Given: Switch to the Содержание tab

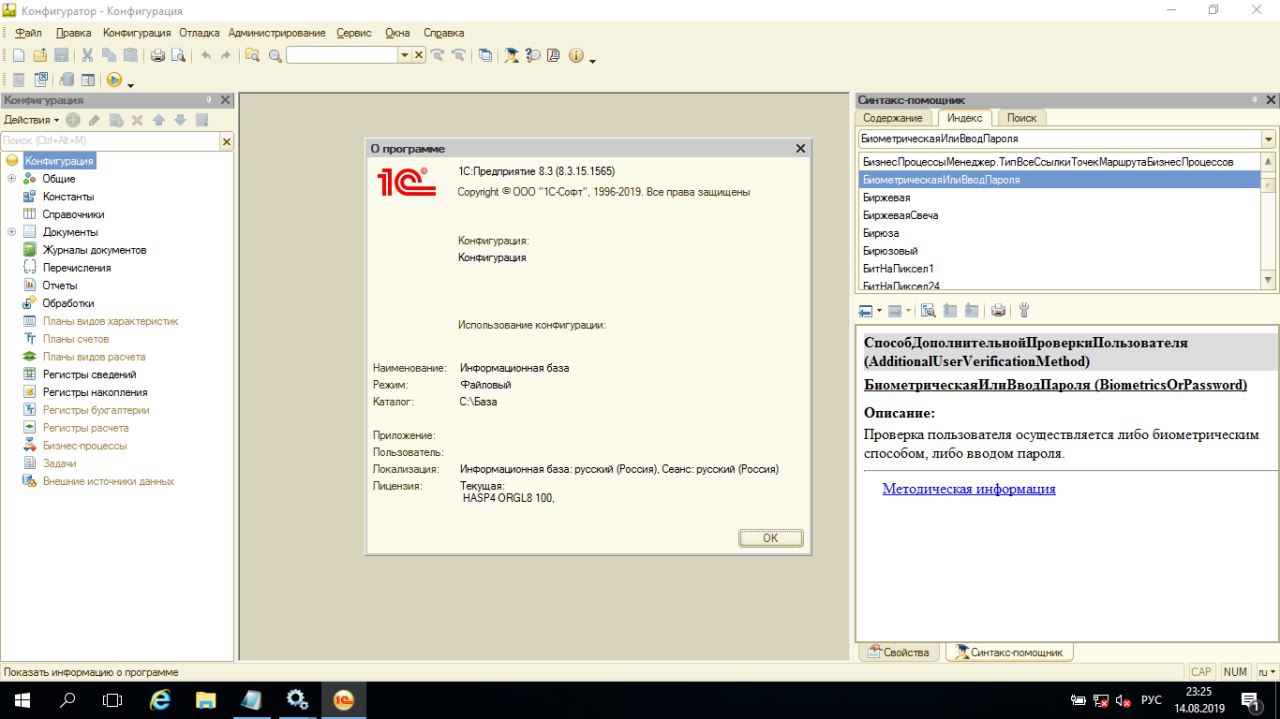Looking at the screenshot, I should 893,118.
